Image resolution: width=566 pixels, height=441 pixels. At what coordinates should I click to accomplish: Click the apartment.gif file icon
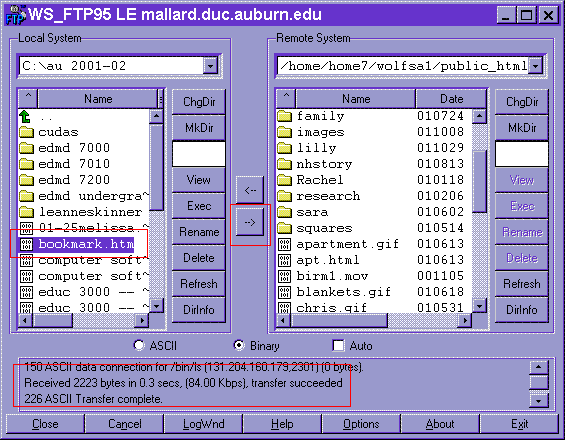284,244
